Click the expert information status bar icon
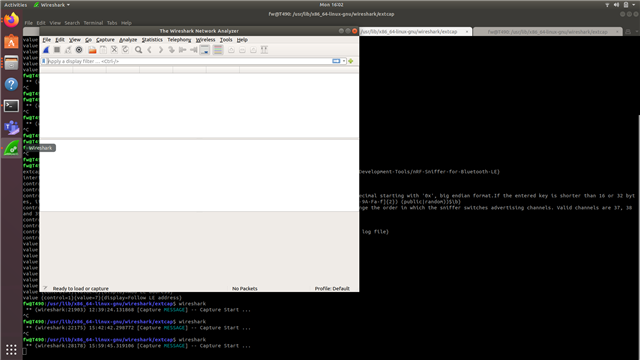Image resolution: width=640 pixels, height=360 pixels. click(x=45, y=288)
